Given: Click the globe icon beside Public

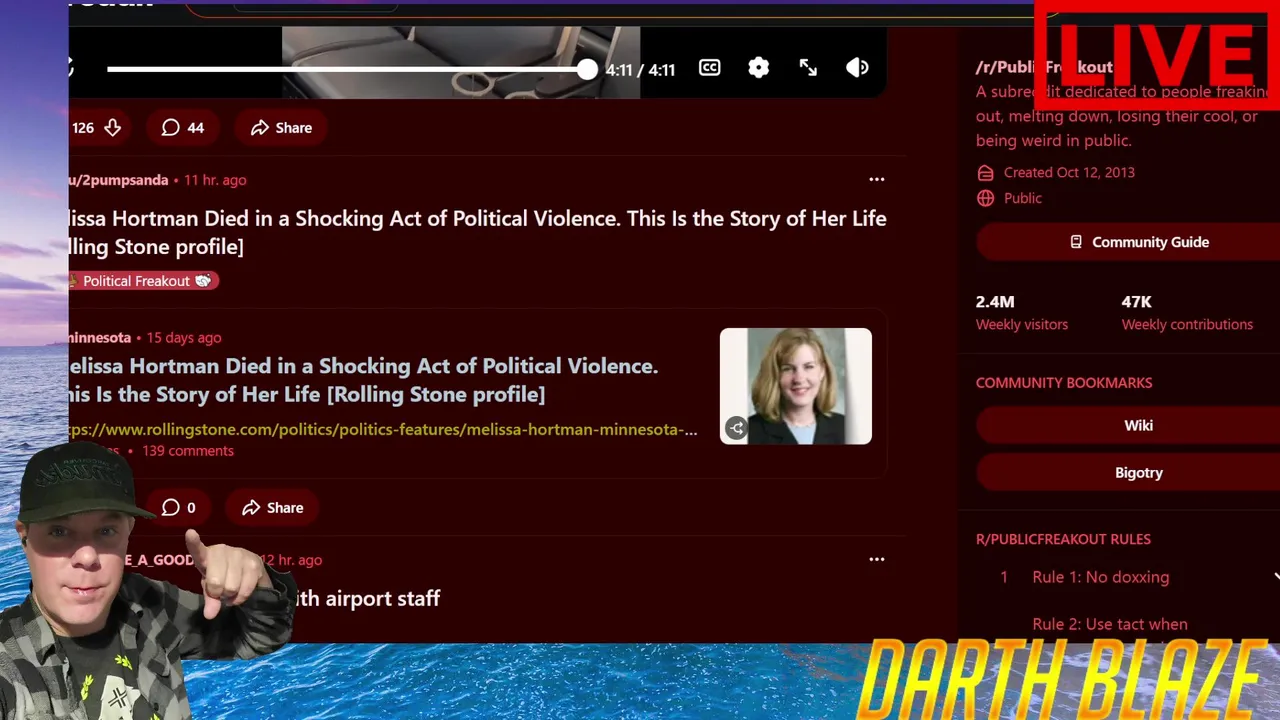Looking at the screenshot, I should coord(985,198).
